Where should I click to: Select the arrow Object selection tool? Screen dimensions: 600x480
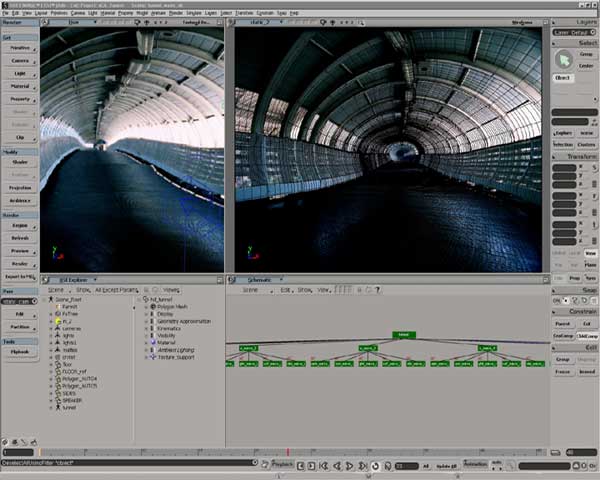(x=562, y=59)
